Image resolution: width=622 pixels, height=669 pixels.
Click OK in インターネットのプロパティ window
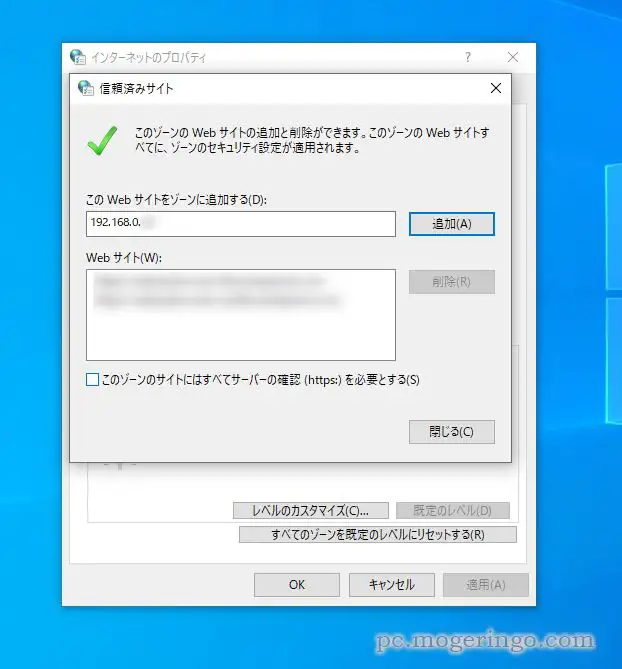tap(297, 585)
